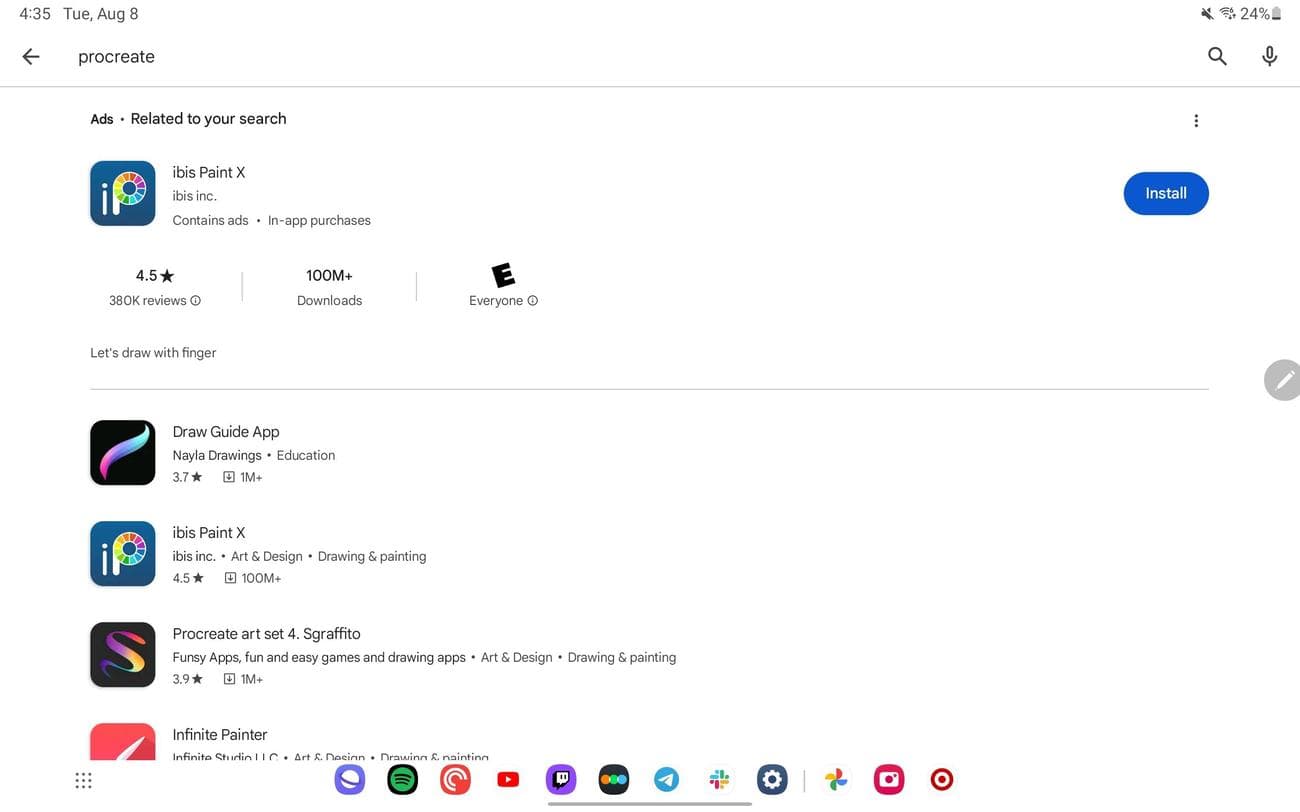
Task: Tap info icon beside Everyone rating
Action: click(x=533, y=301)
